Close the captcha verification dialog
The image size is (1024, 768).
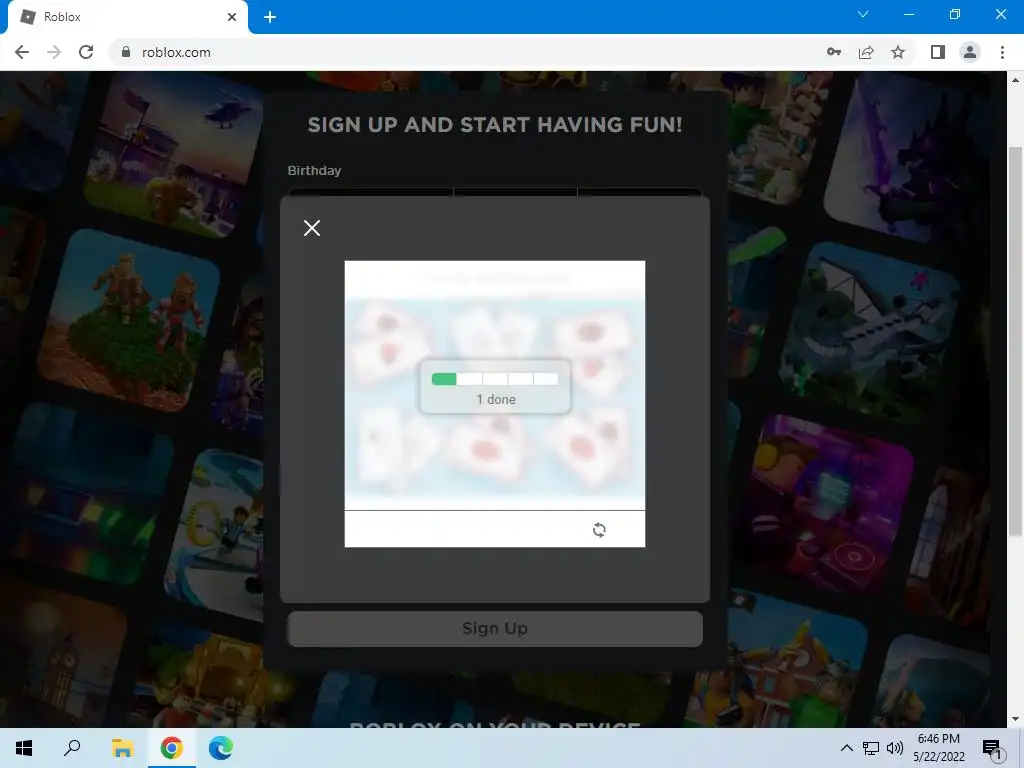click(x=312, y=228)
